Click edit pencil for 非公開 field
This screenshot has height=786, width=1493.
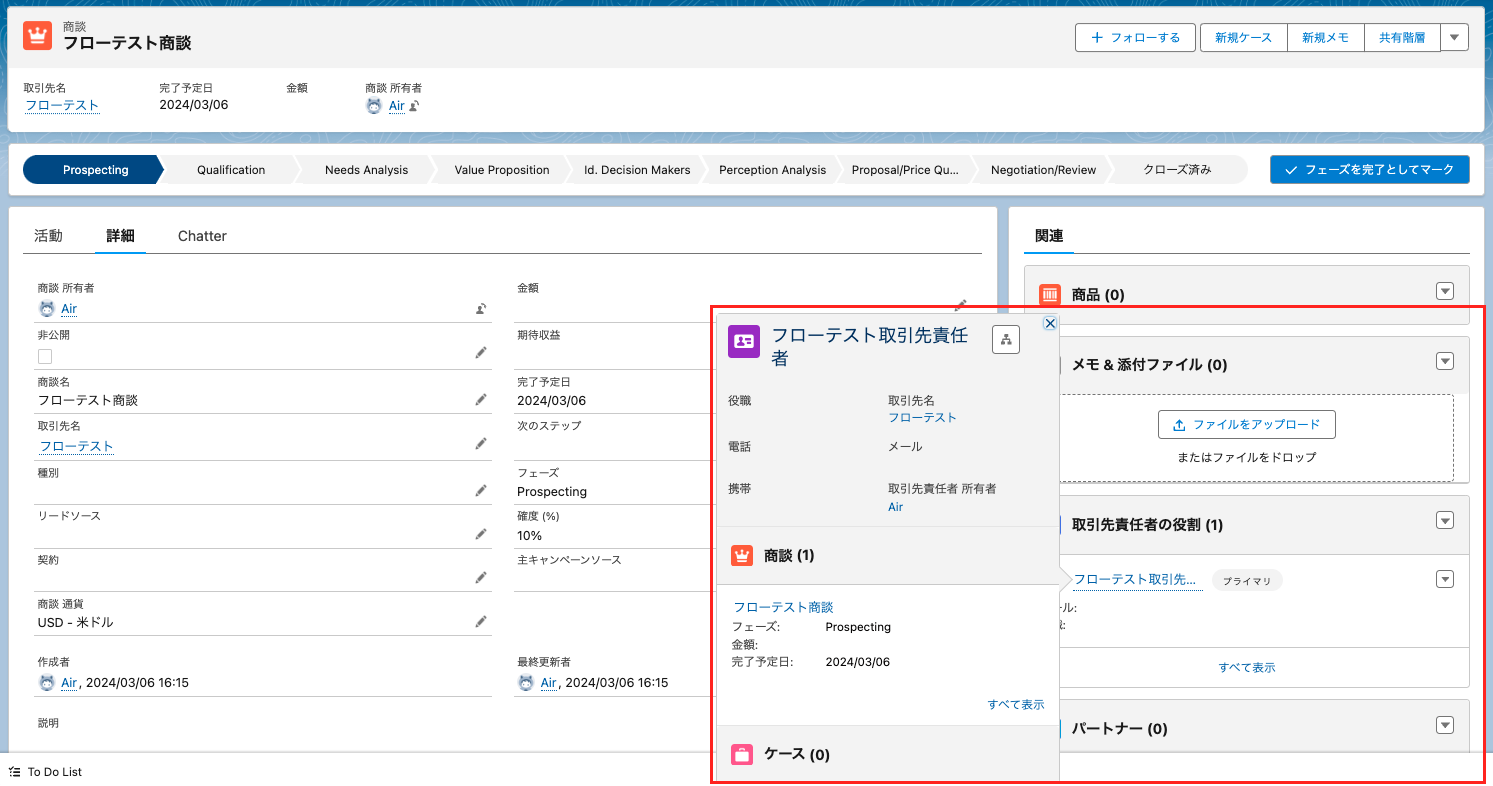point(481,353)
